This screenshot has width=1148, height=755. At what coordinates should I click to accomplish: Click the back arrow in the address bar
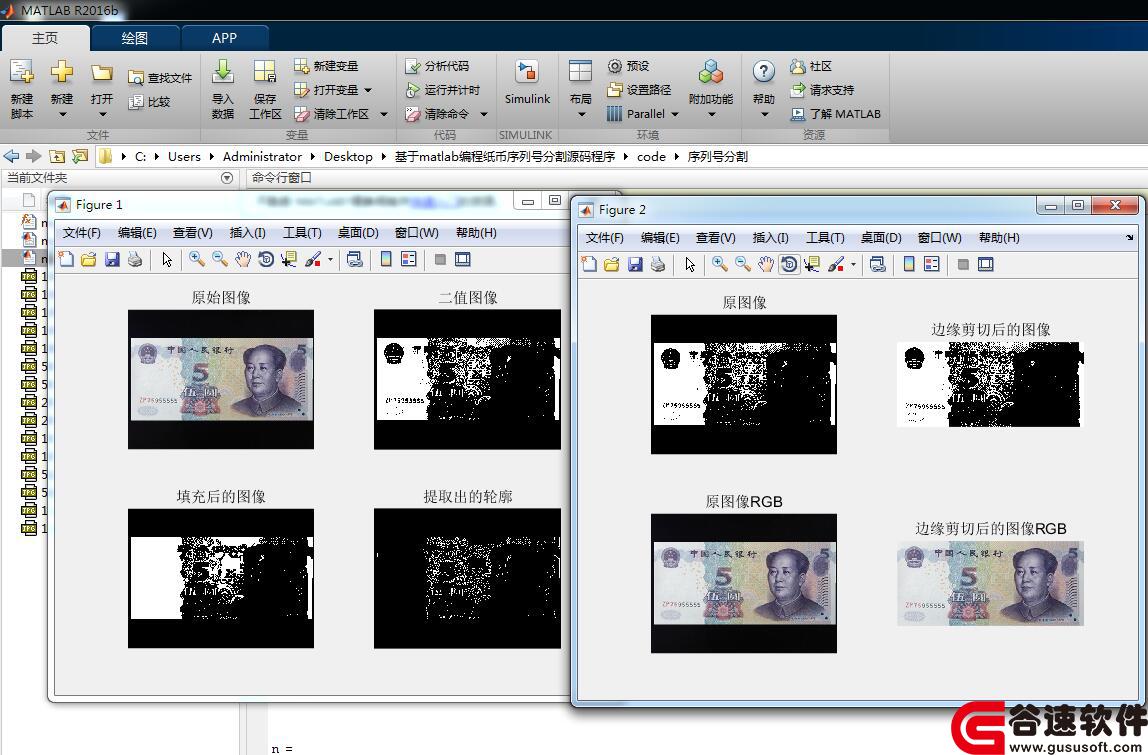[x=11, y=156]
